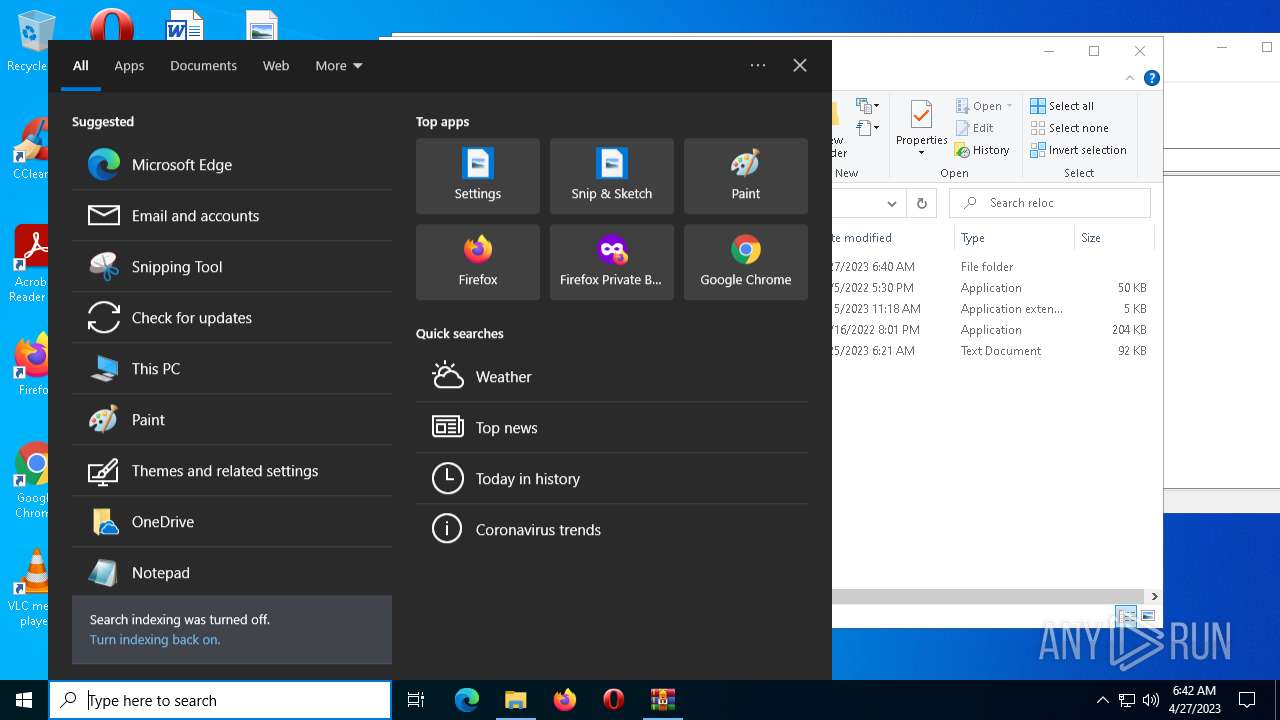Open This PC from suggestions
1280x720 pixels.
tap(232, 369)
